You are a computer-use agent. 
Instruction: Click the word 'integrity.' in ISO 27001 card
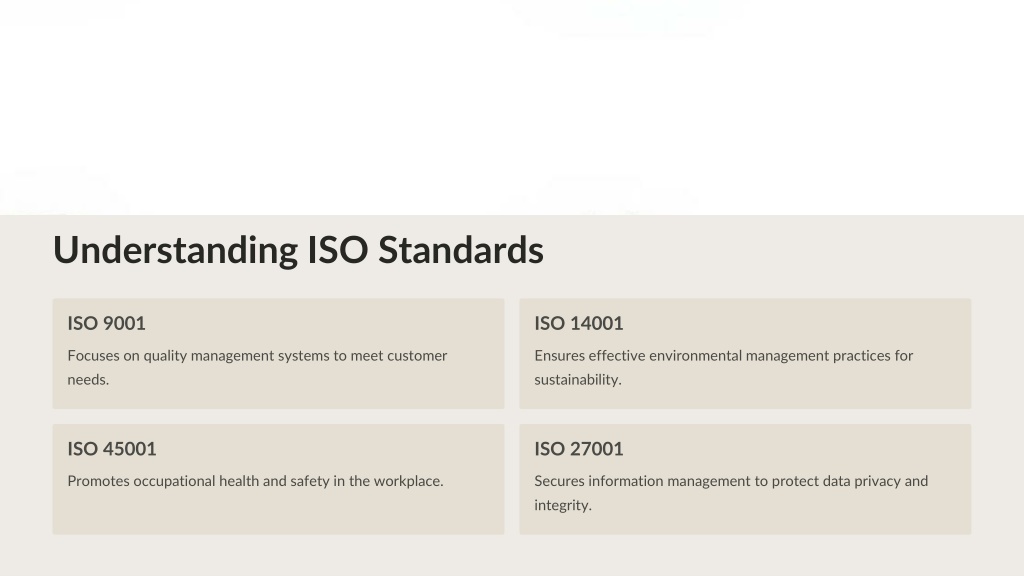[x=563, y=505]
